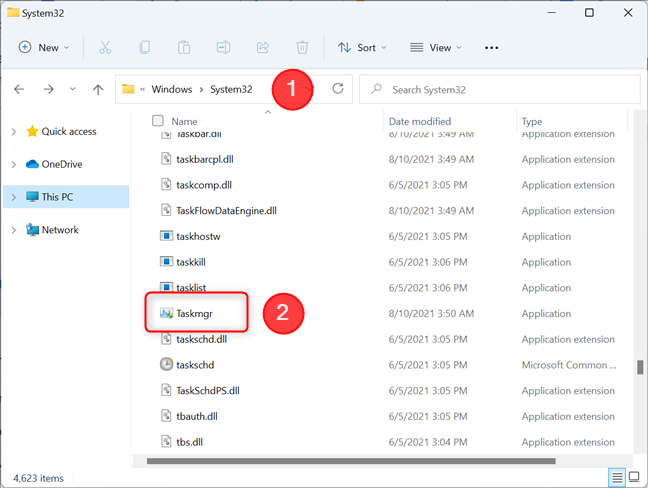This screenshot has height=488, width=648.
Task: Open the View dropdown
Action: (x=436, y=48)
